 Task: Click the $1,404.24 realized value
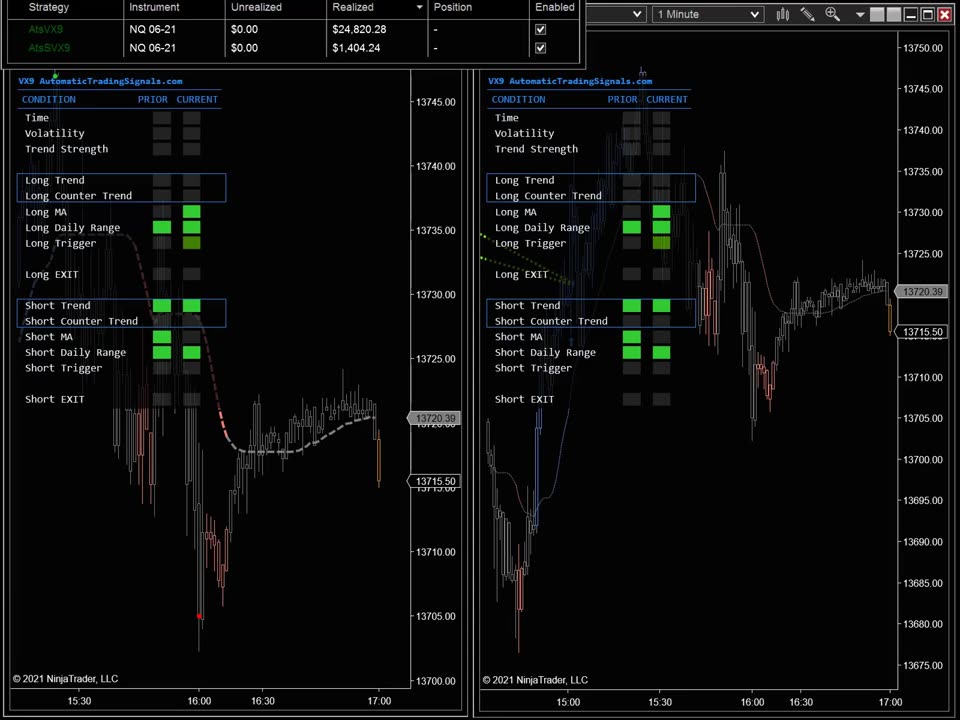click(x=356, y=48)
